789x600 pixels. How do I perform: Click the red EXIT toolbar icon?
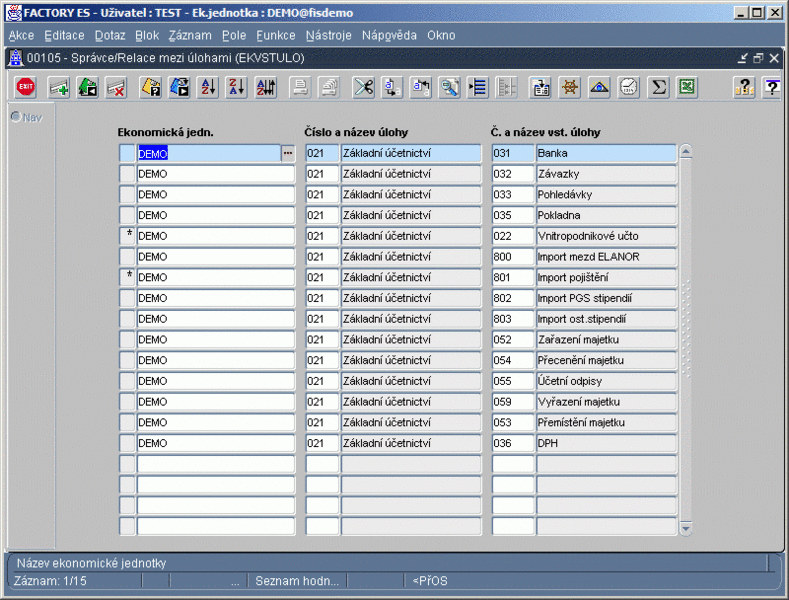pyautogui.click(x=26, y=88)
